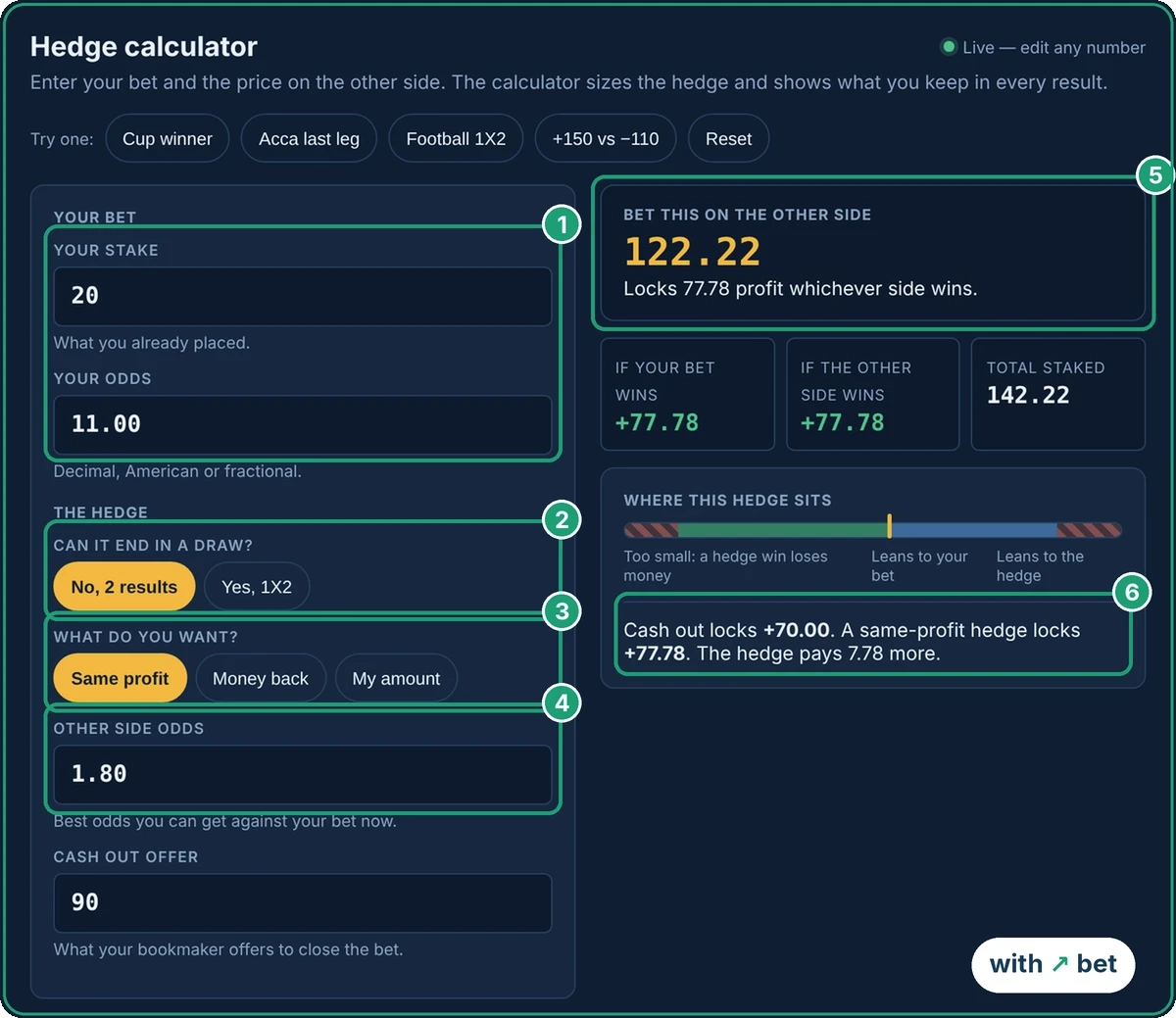Image resolution: width=1176 pixels, height=1018 pixels.
Task: Click 'Decimal, American or fractional.' hint
Action: (x=177, y=471)
